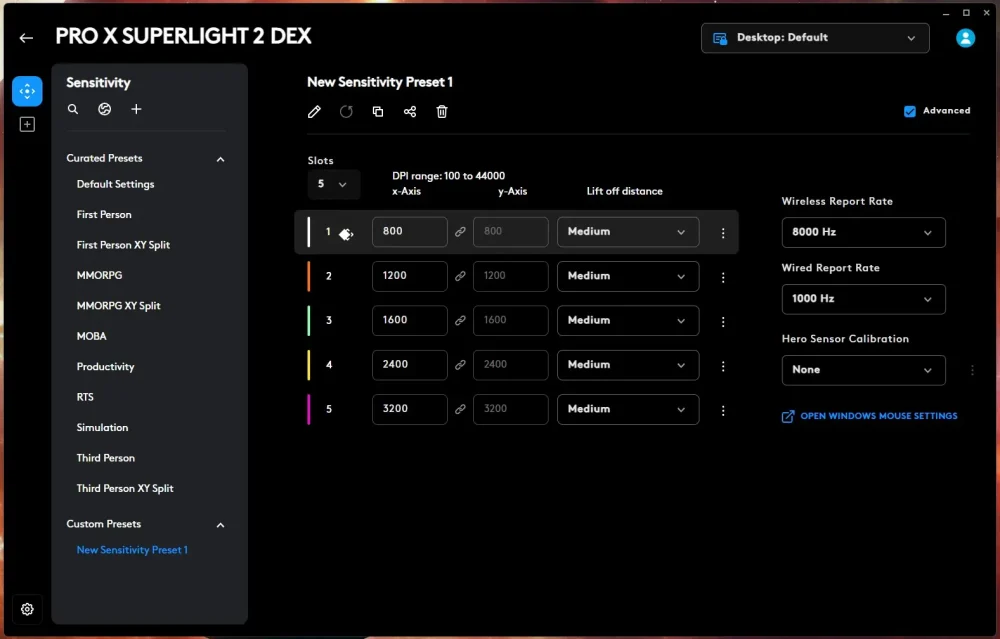Screen dimensions: 1000x639
Task: Change lift off distance for slot 5
Action: (x=628, y=409)
